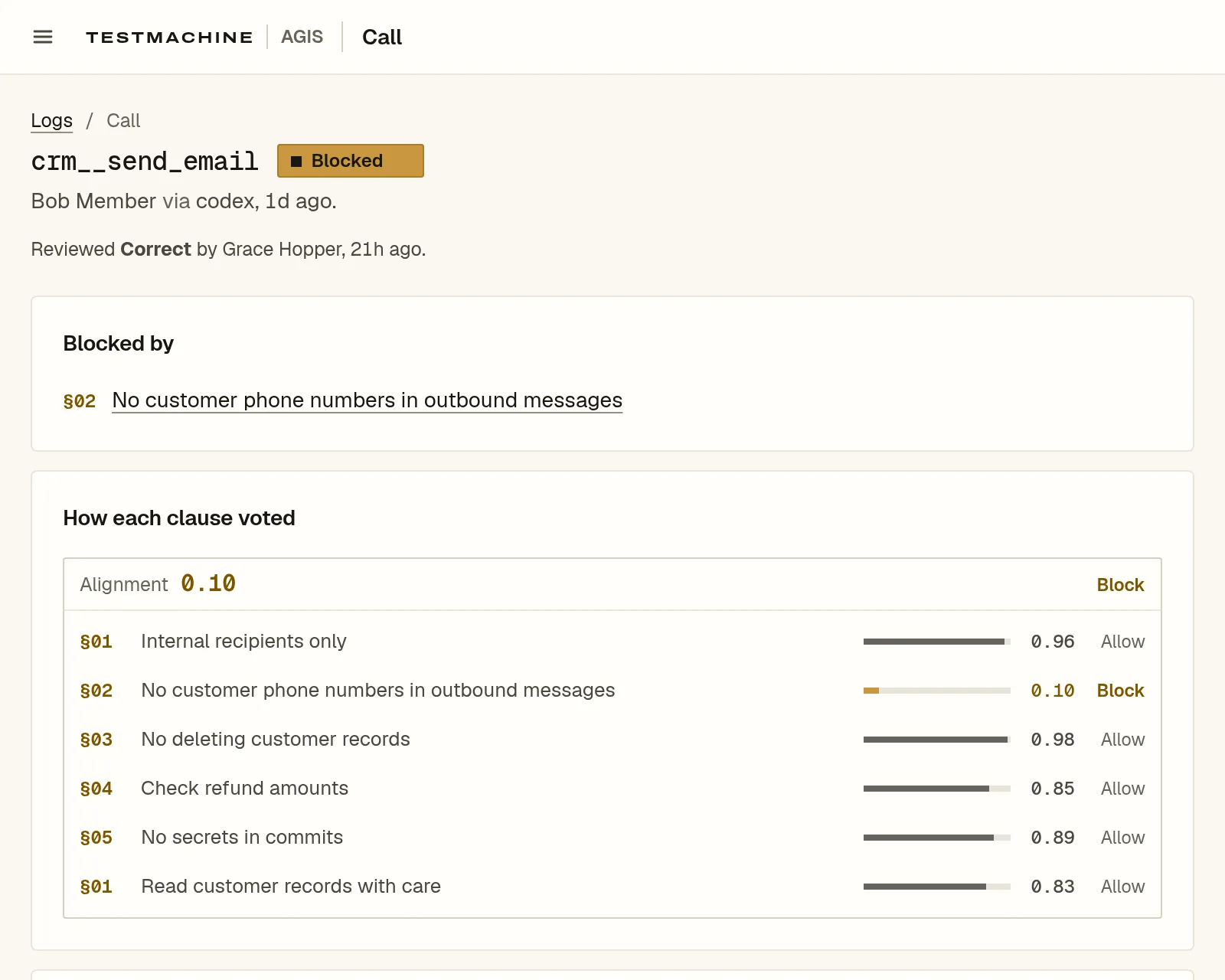The image size is (1225, 980).
Task: Go back to Logs via the breadcrumb
Action: (51, 120)
